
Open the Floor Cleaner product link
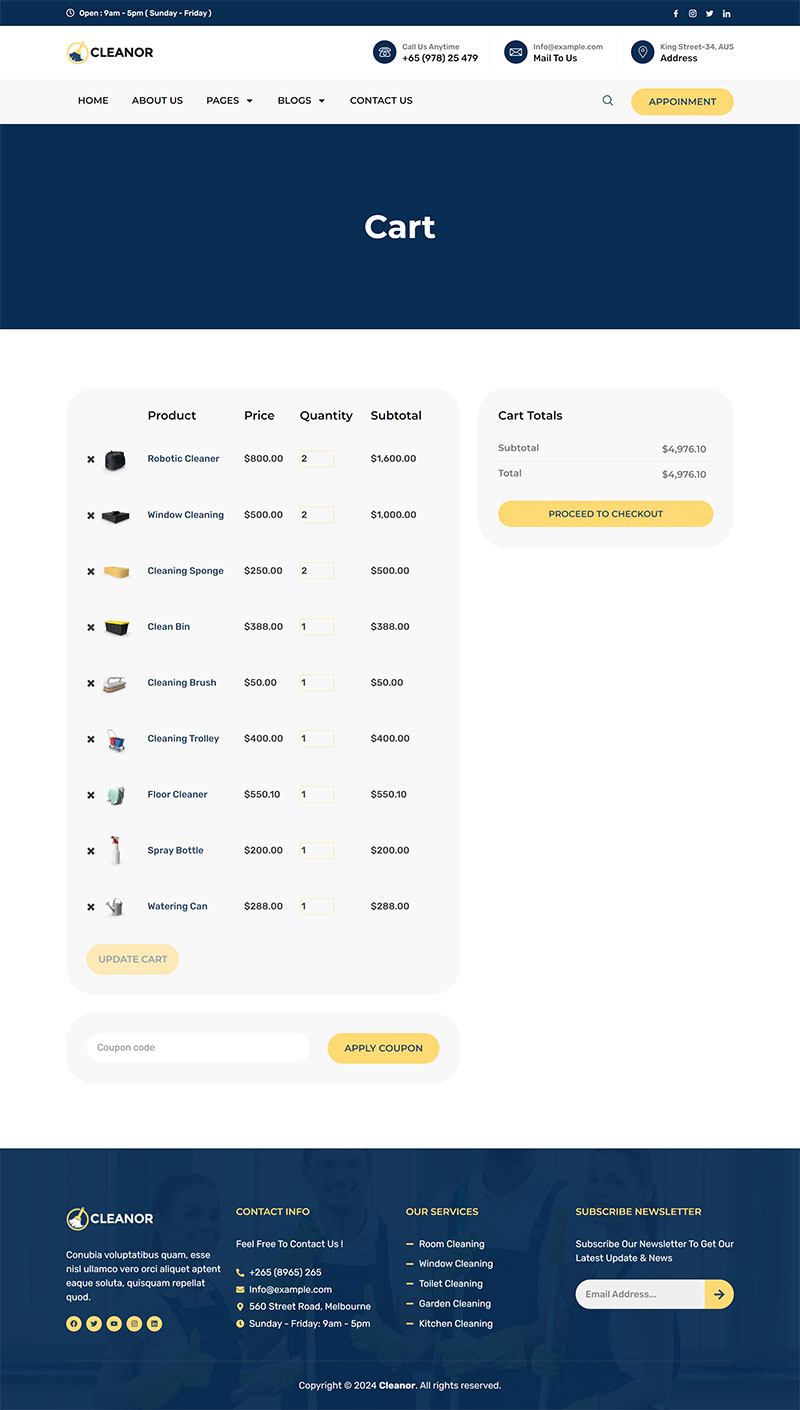(177, 795)
